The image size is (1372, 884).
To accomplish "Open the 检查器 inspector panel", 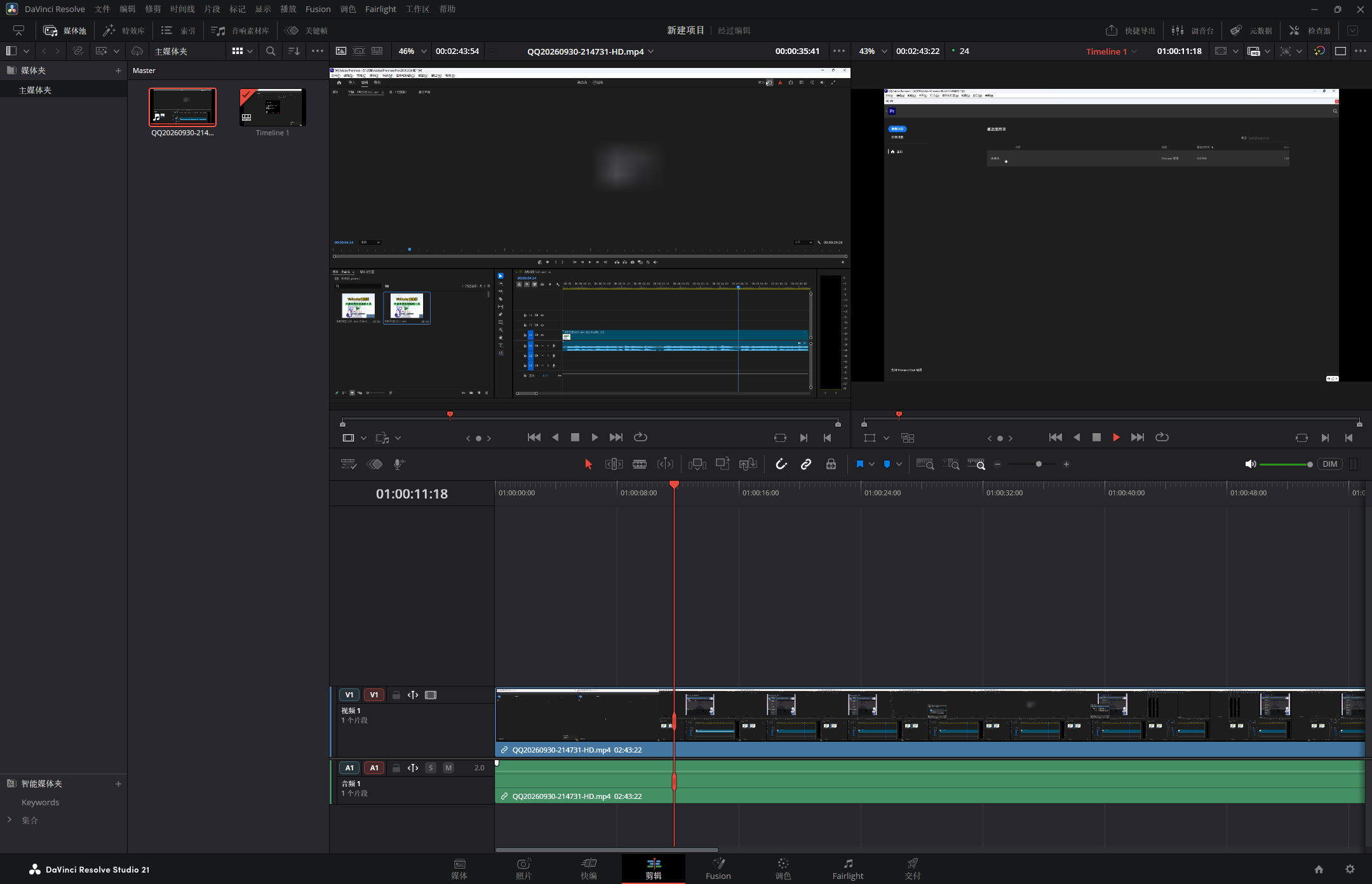I will 1310,30.
